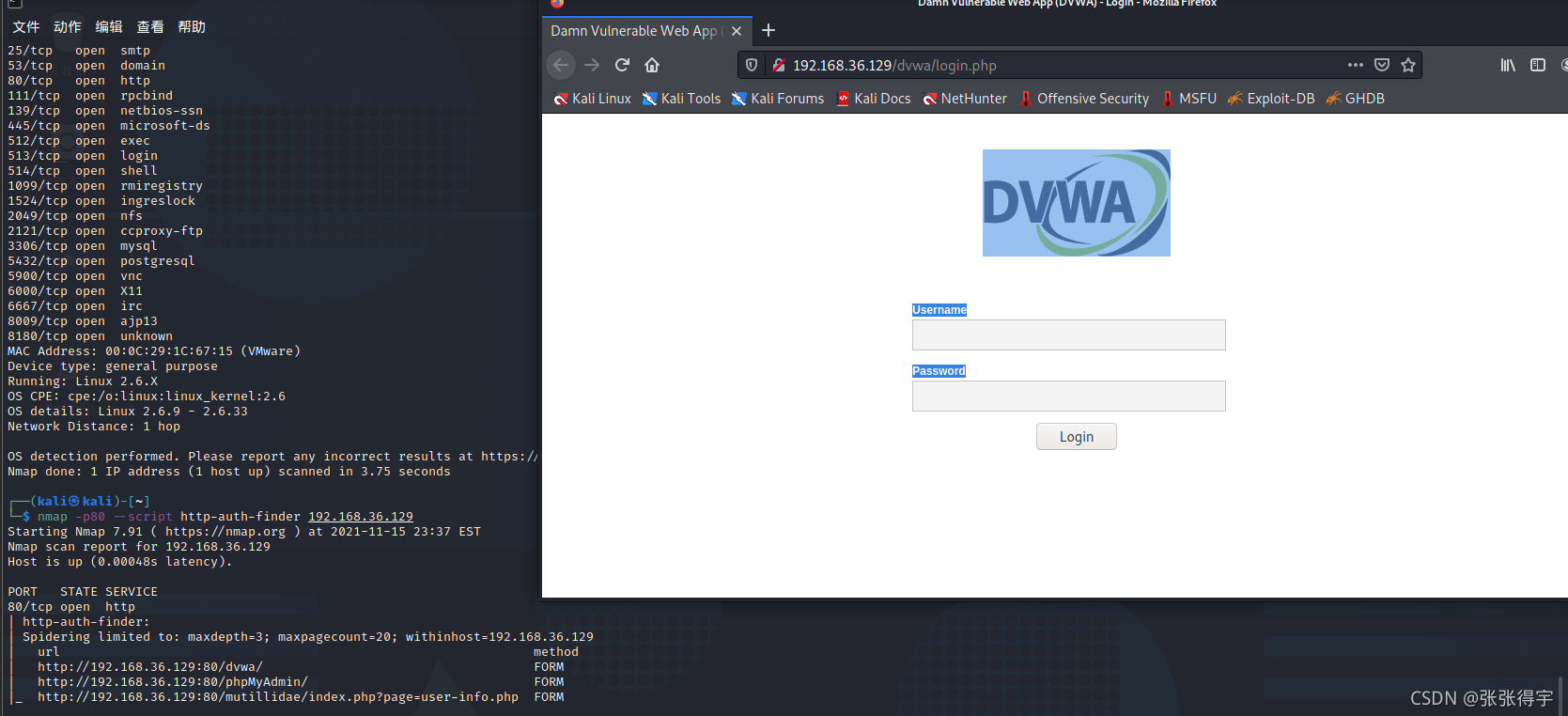Click mutillidae user-info.php URL in terminal

[x=278, y=697]
